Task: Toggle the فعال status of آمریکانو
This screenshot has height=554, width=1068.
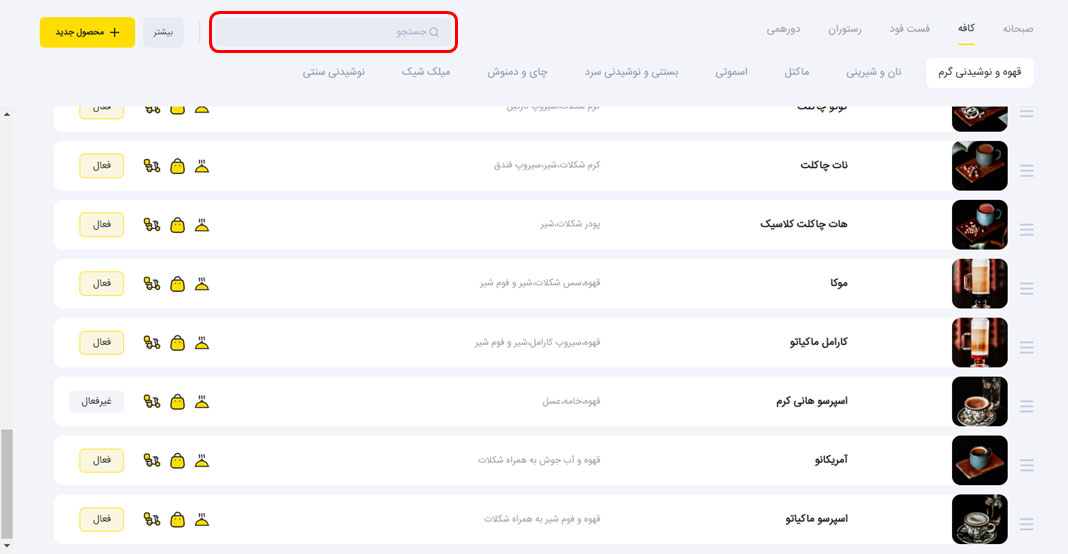Action: point(101,461)
